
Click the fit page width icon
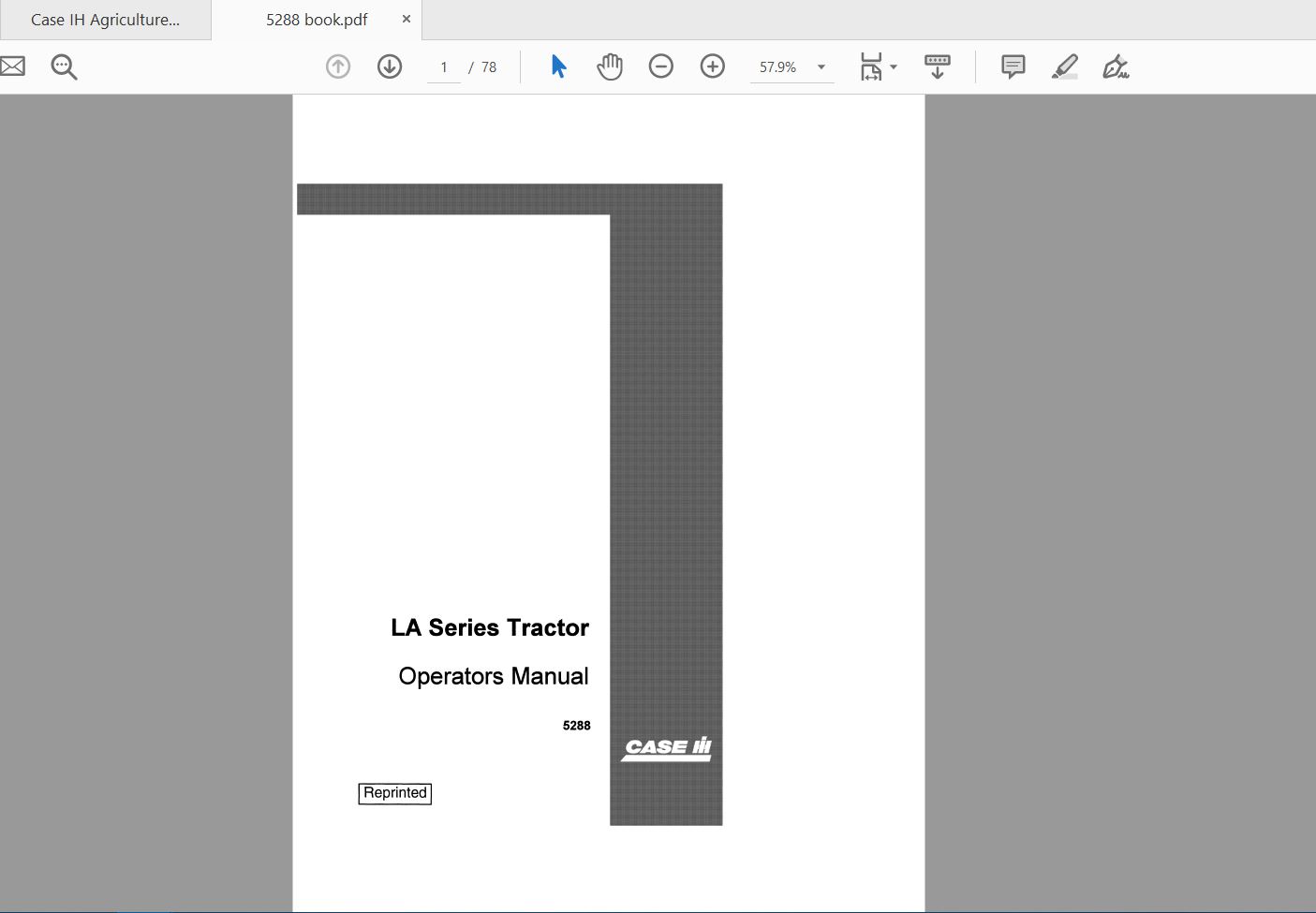pos(871,66)
